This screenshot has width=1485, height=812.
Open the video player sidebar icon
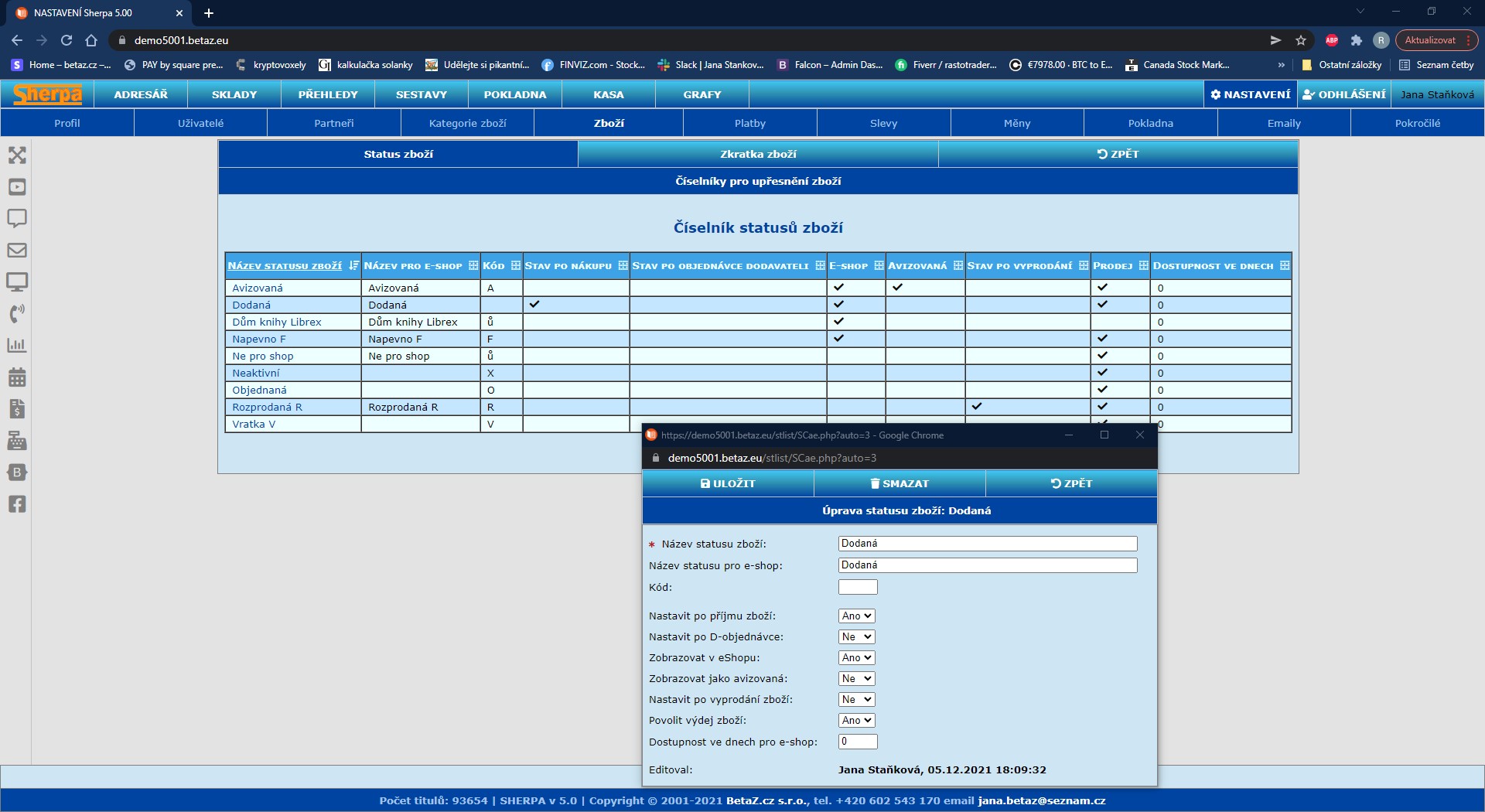17,187
